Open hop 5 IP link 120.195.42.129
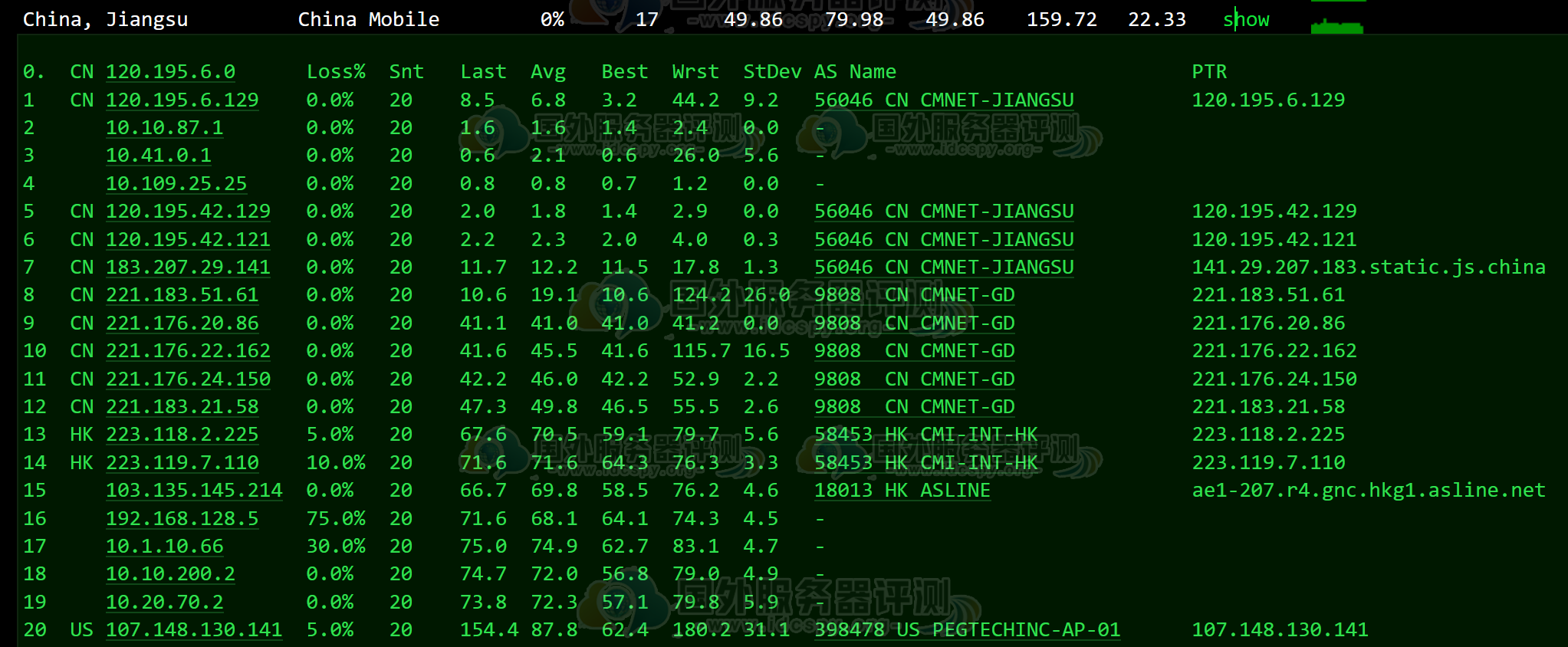Screen dimensions: 1568x647 click(188, 212)
